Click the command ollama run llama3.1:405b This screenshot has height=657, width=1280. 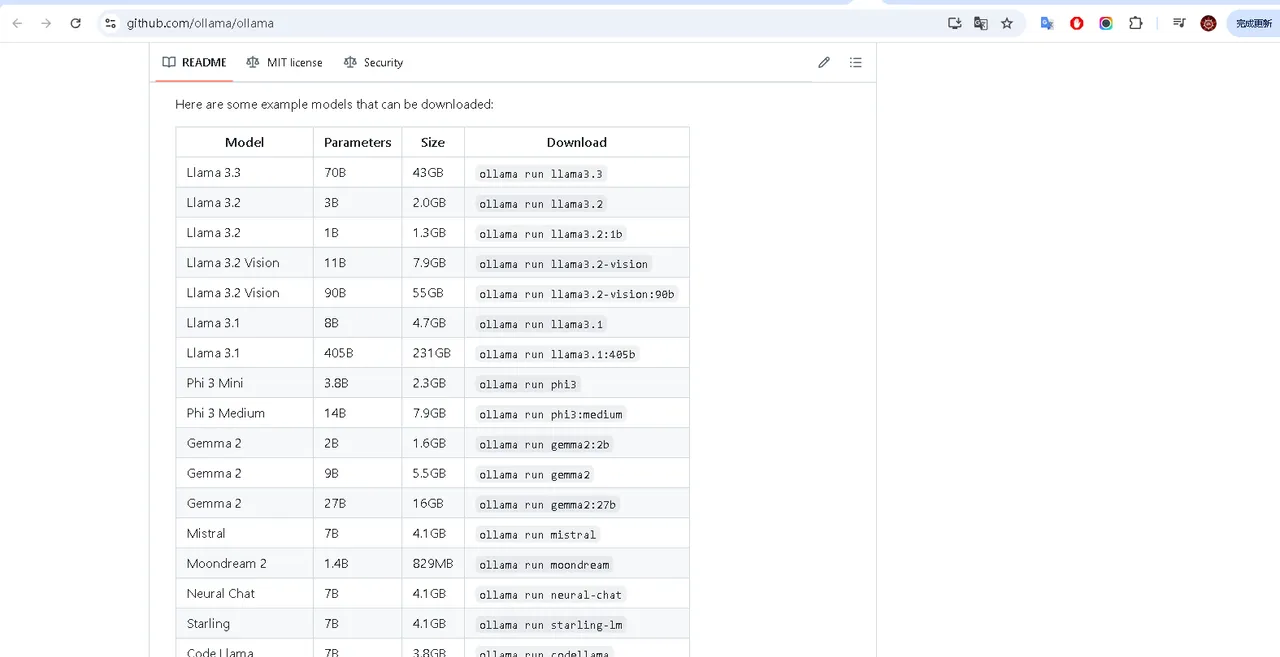pos(557,353)
